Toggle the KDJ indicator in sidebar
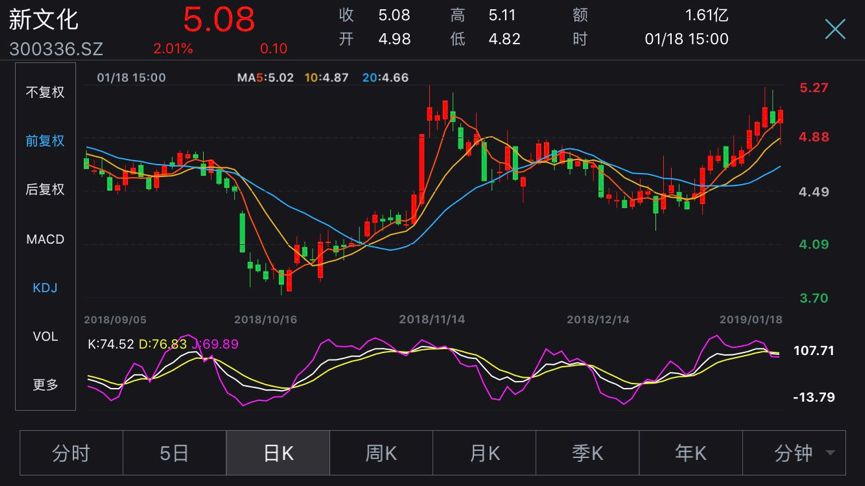 (45, 288)
